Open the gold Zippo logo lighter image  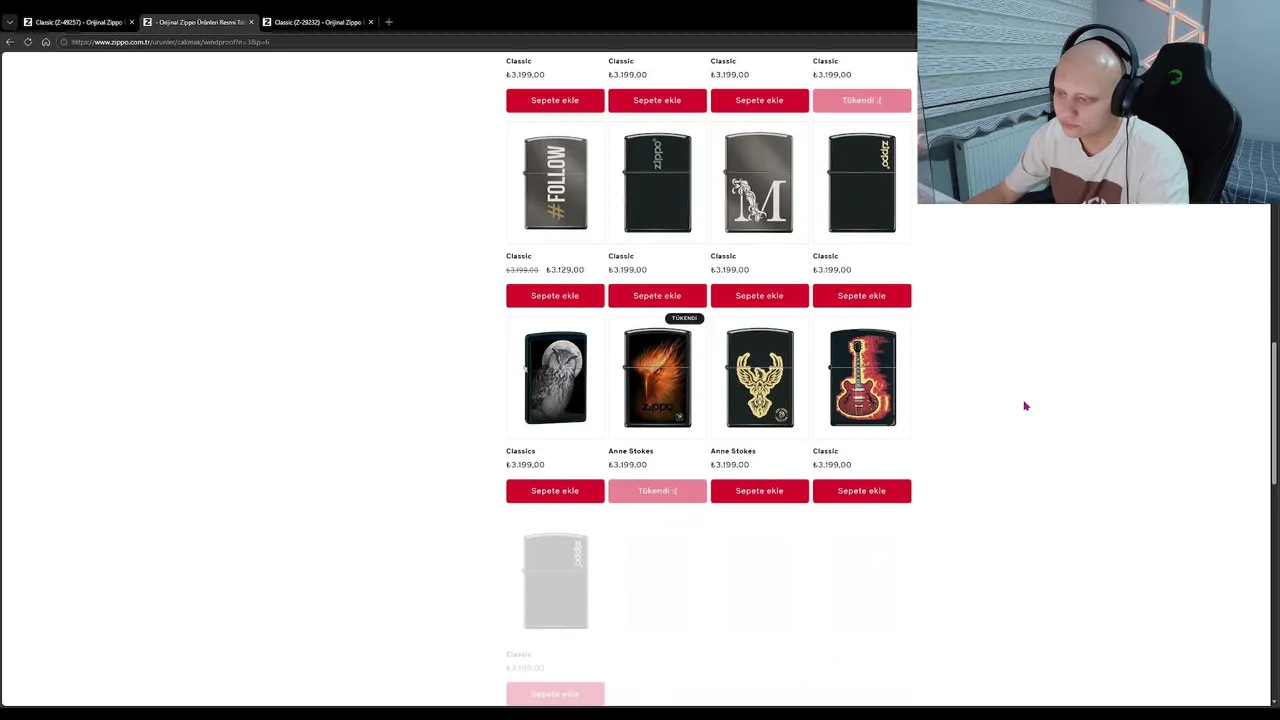click(x=862, y=184)
